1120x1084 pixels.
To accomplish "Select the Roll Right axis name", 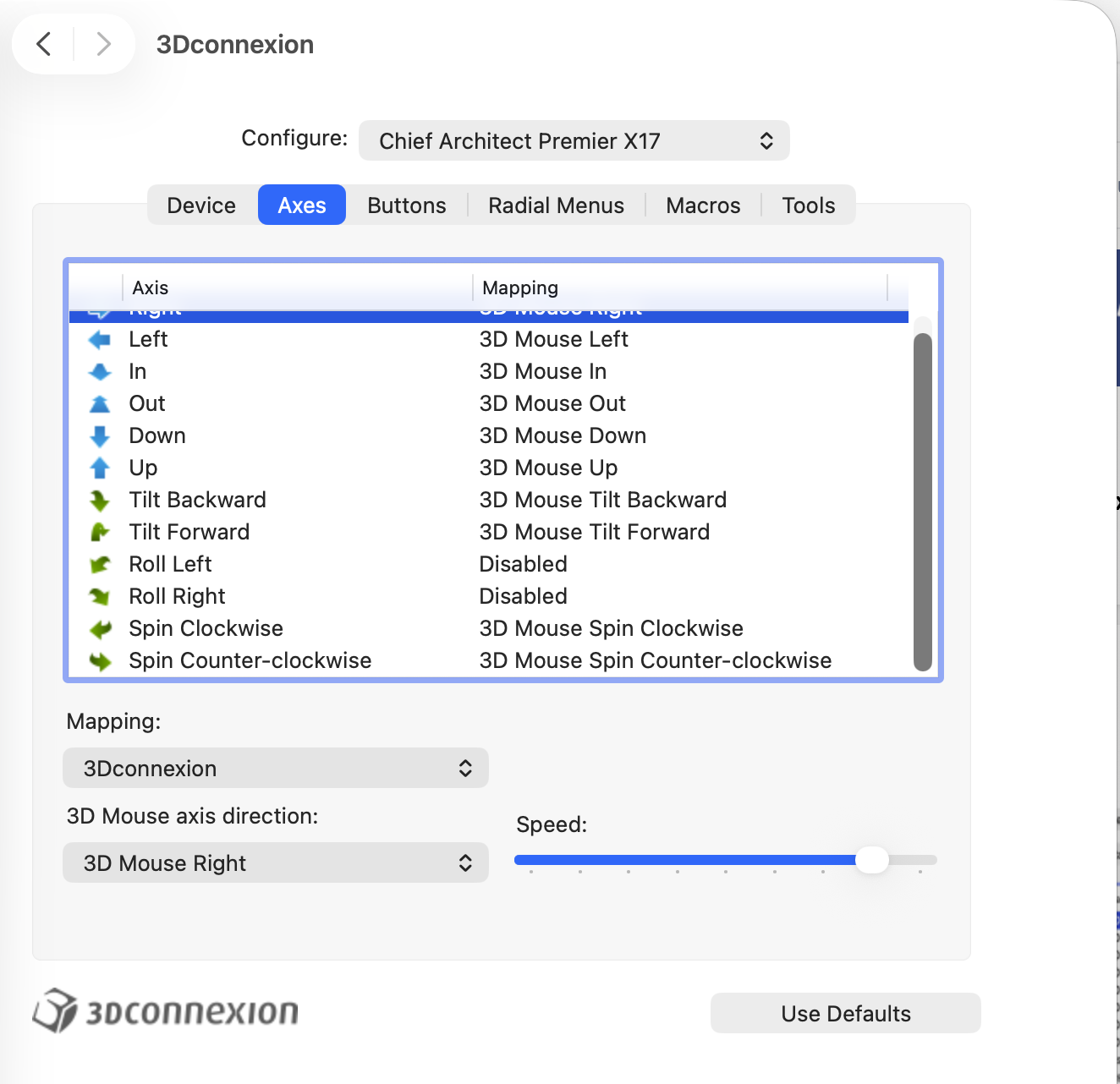I will pos(178,597).
